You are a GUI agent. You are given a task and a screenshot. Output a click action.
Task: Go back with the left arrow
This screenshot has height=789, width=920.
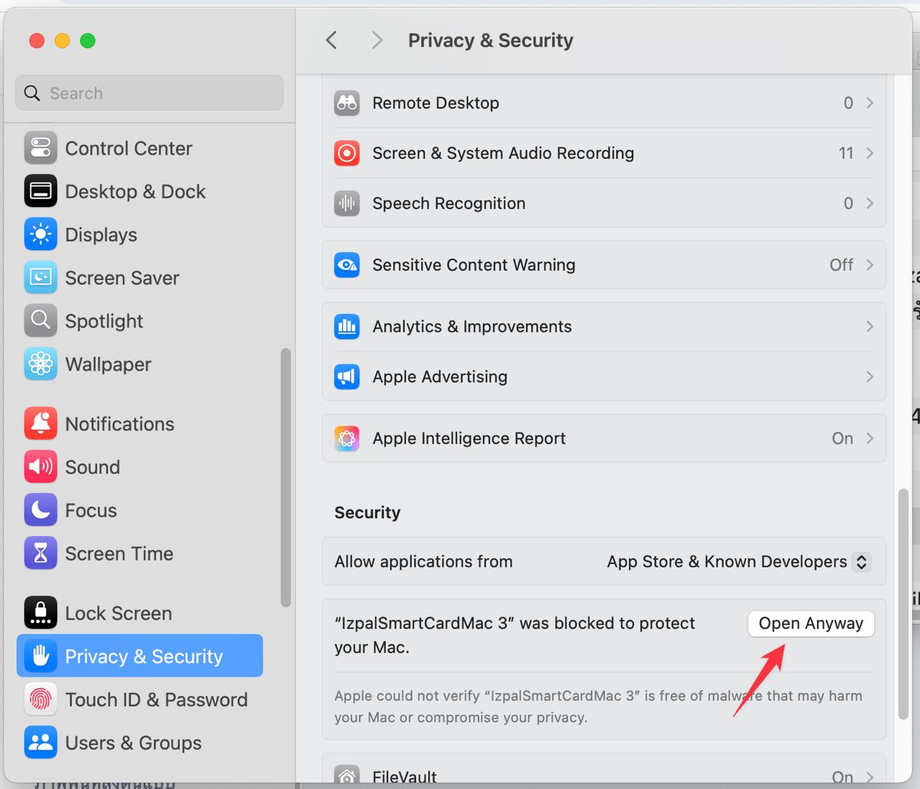click(x=332, y=40)
